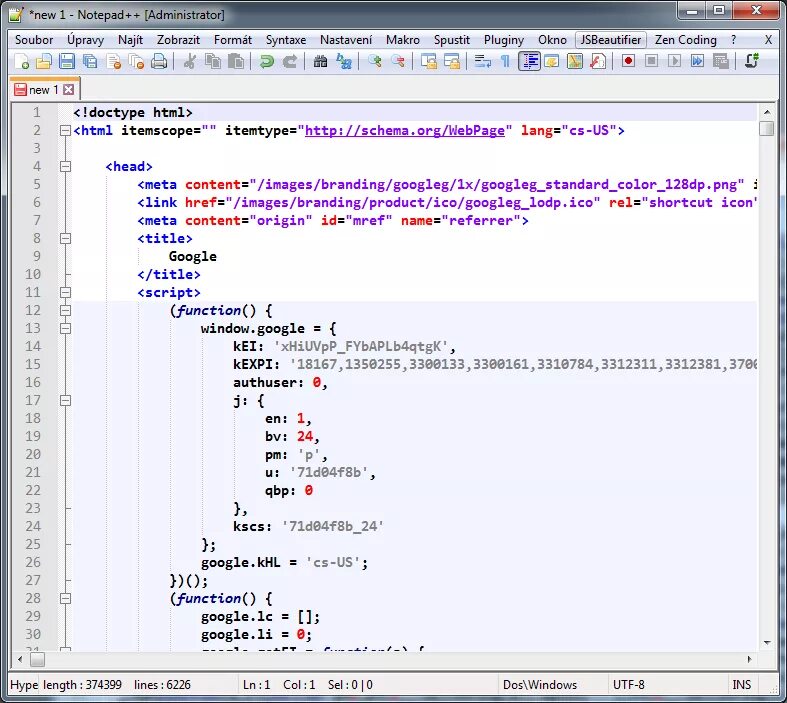The width and height of the screenshot is (787, 703).
Task: Click the Save file toolbar icon
Action: [67, 61]
